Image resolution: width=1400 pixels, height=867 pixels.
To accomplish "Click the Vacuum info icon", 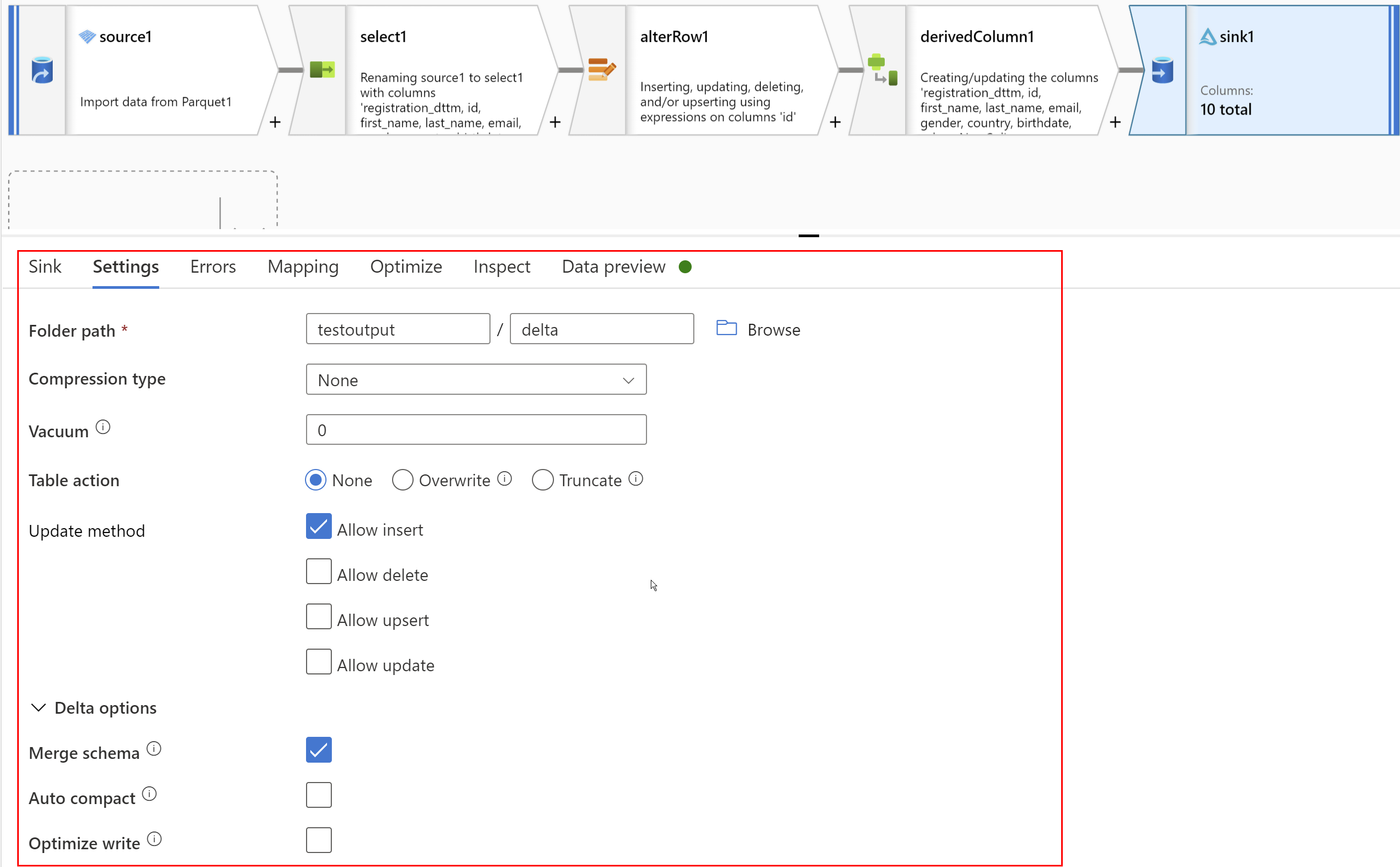I will pyautogui.click(x=102, y=426).
